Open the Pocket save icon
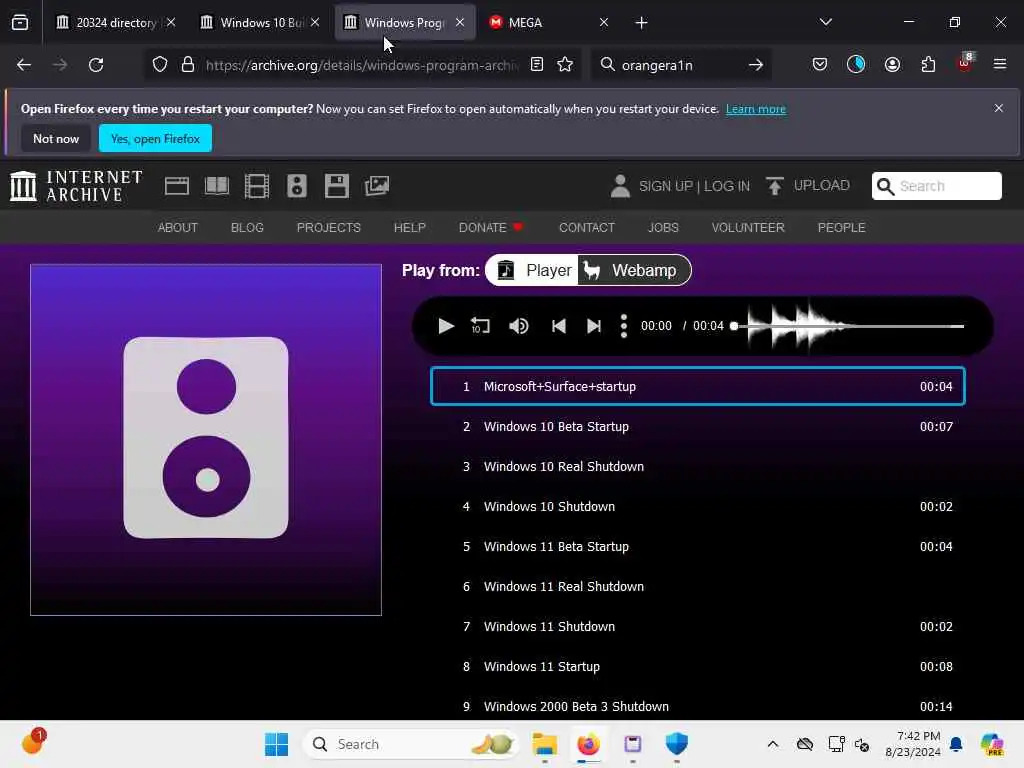 (820, 65)
